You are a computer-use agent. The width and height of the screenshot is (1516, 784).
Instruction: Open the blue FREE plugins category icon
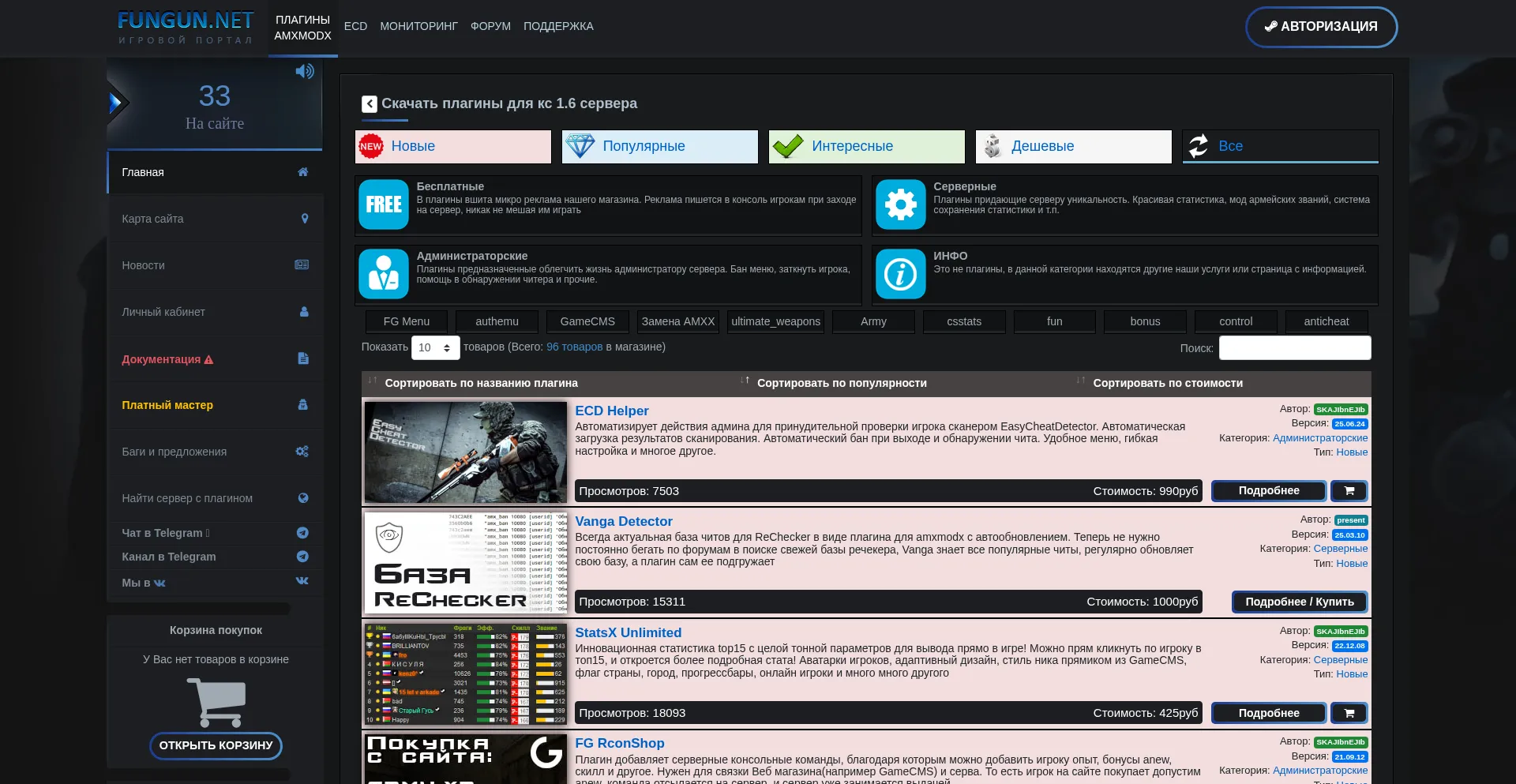[x=384, y=204]
